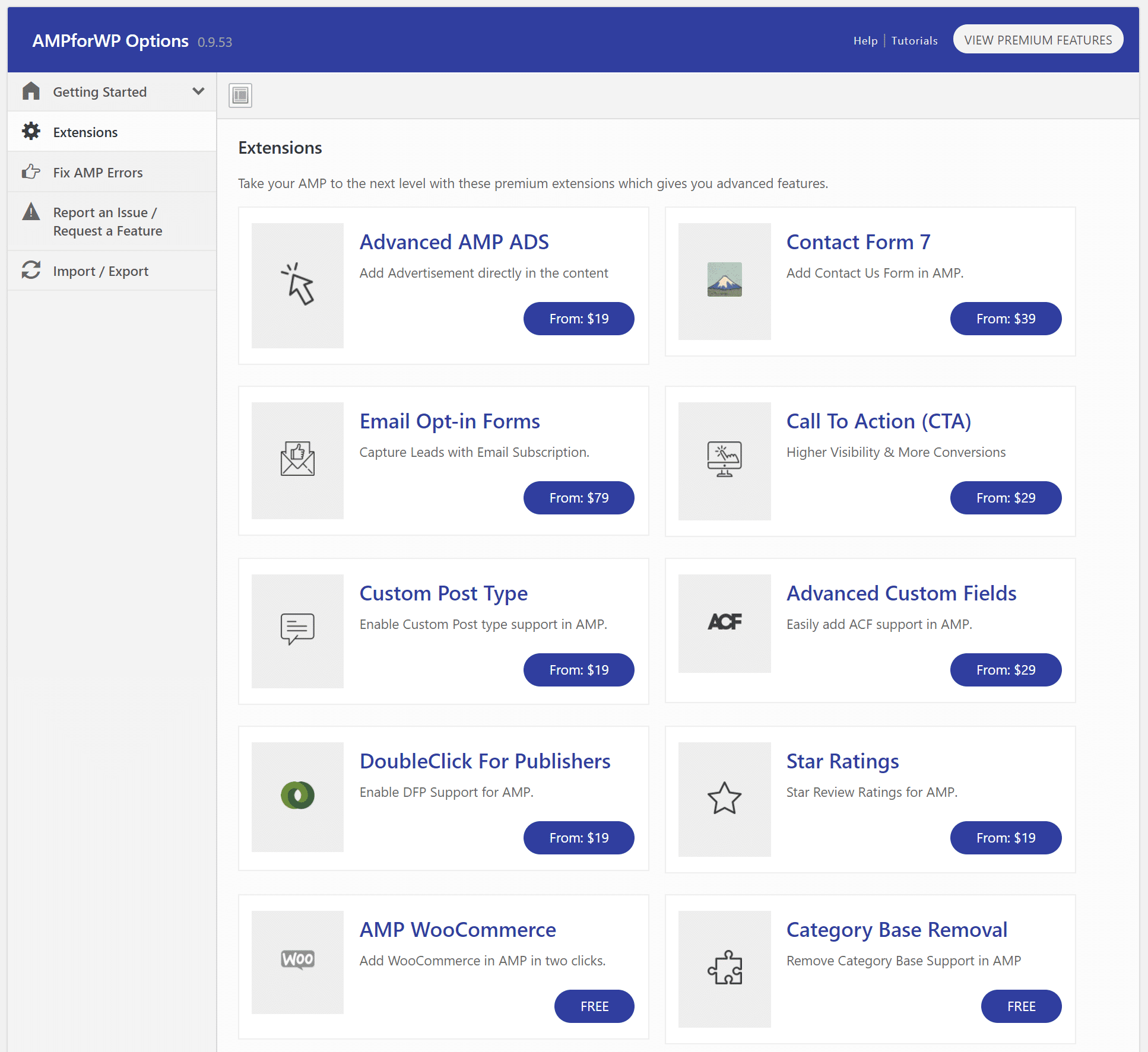Screen dimensions: 1148x1052
Task: Click the Custom Post Type chat icon
Action: tap(297, 628)
